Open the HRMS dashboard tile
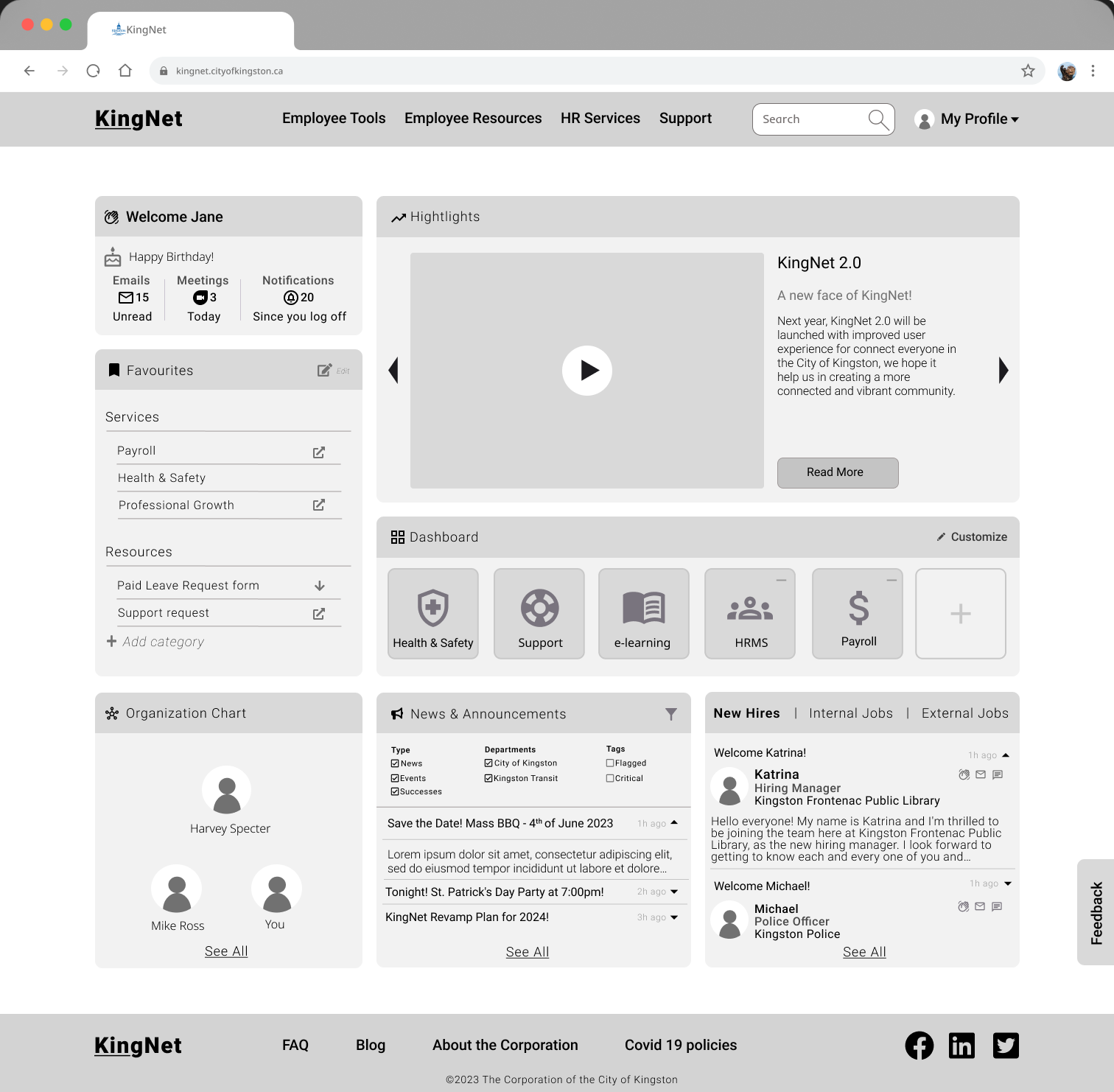 (749, 613)
